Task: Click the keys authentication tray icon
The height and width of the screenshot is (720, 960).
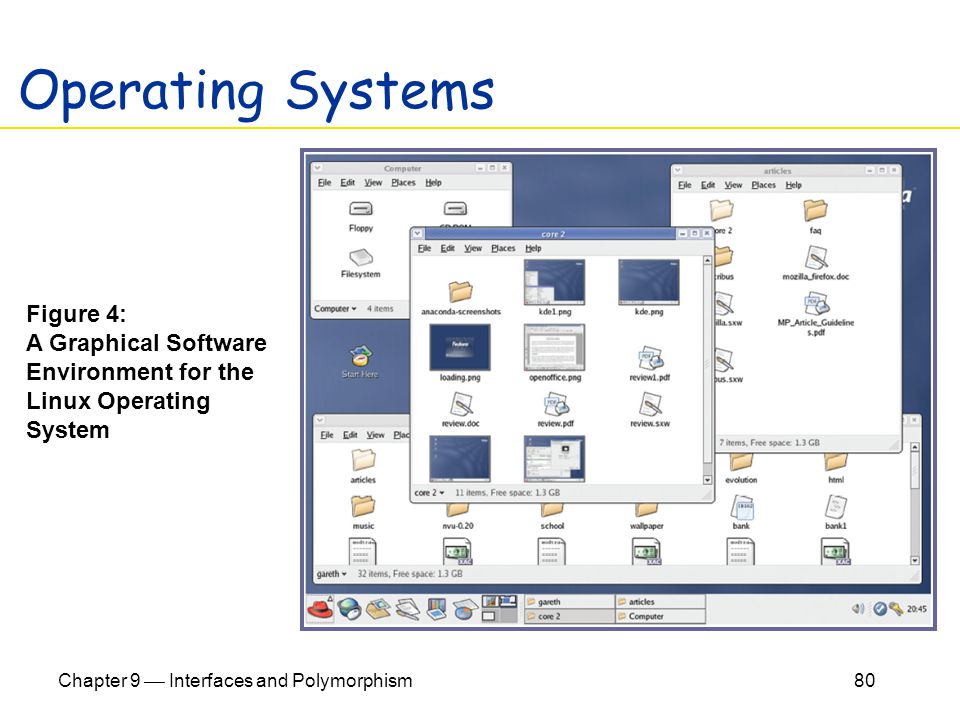Action: (x=896, y=609)
